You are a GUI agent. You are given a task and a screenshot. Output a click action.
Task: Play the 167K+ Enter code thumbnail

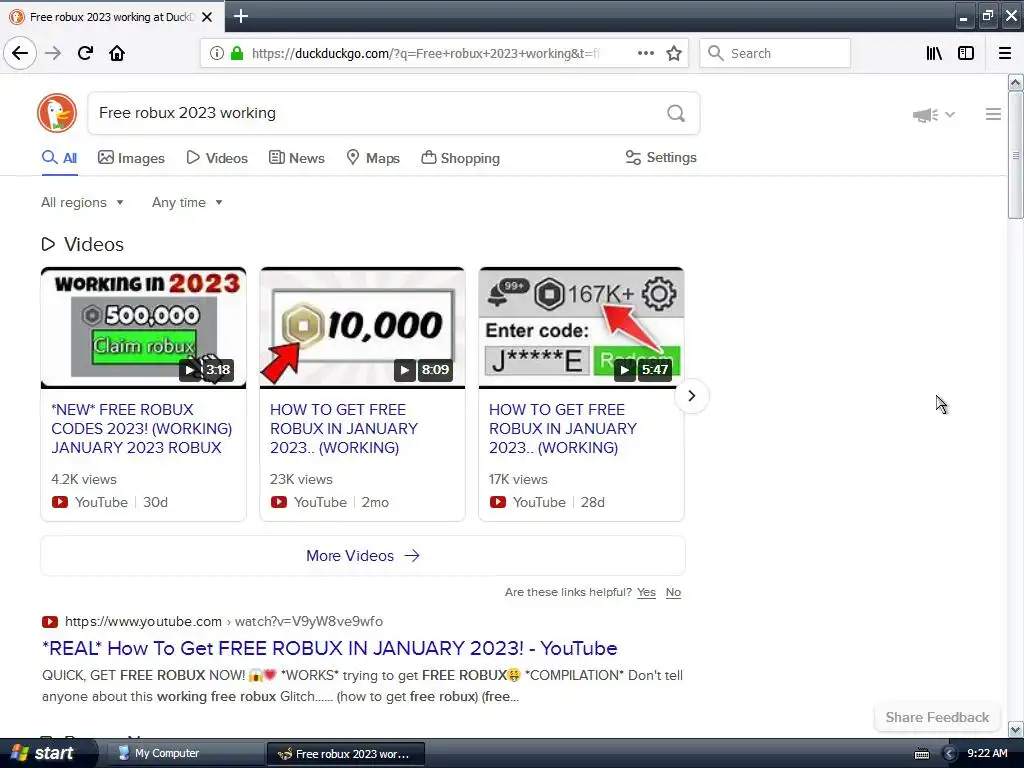click(581, 327)
